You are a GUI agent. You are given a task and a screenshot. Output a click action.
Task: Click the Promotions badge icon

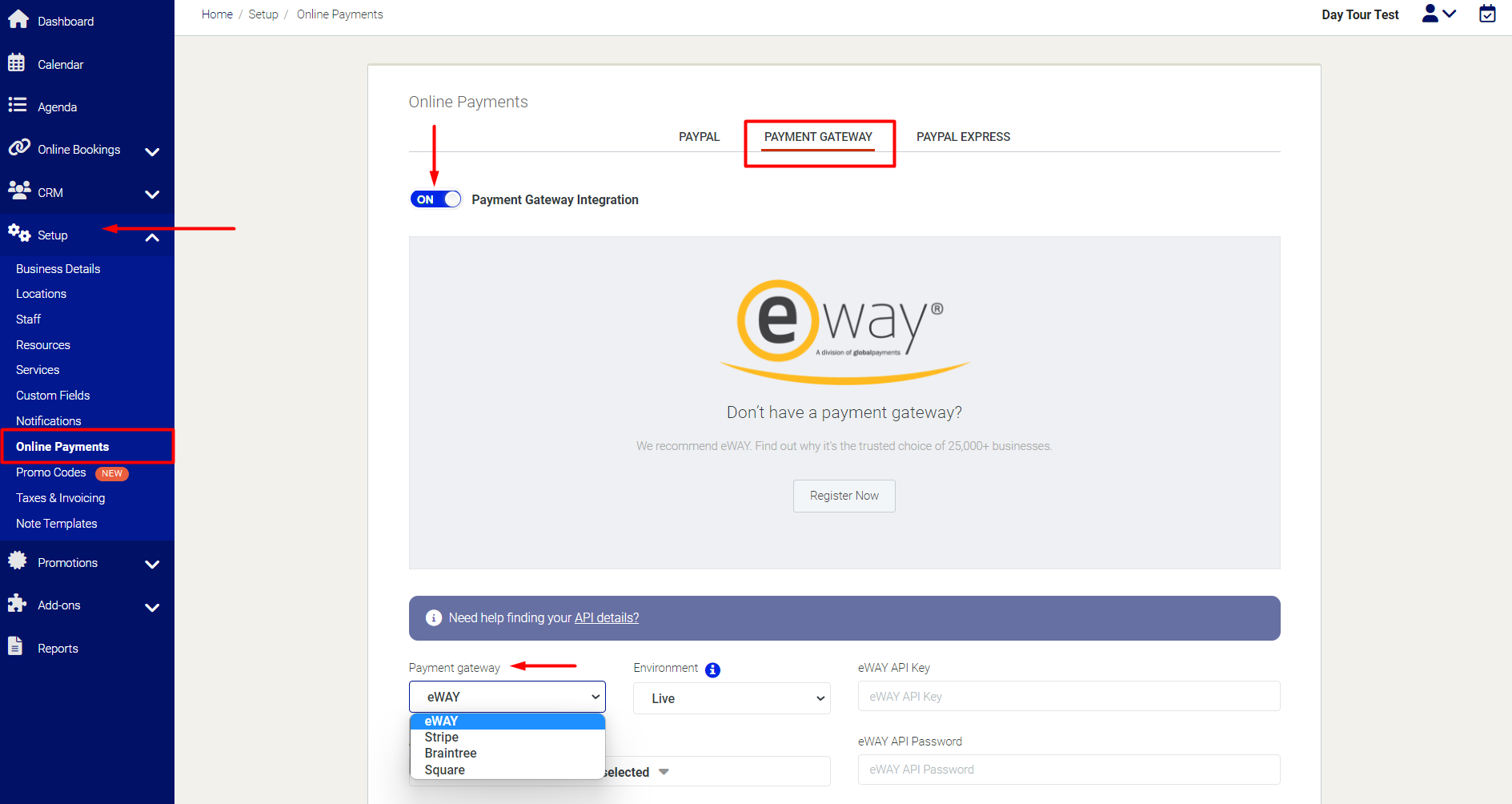[x=17, y=561]
